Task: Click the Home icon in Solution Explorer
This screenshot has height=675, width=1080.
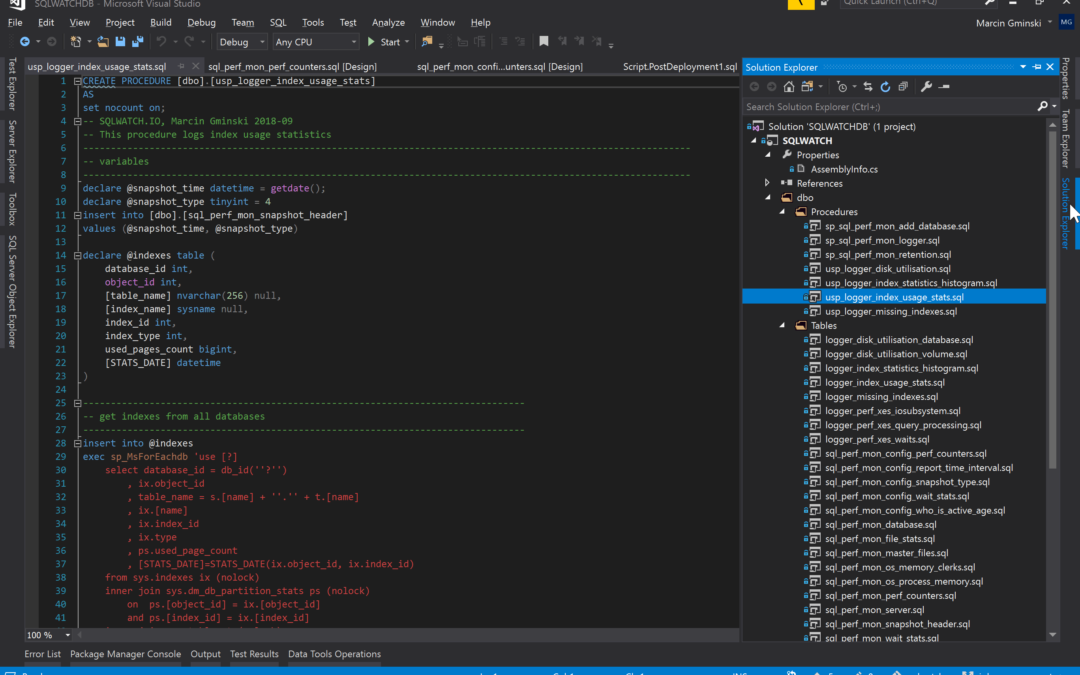Action: pyautogui.click(x=789, y=87)
